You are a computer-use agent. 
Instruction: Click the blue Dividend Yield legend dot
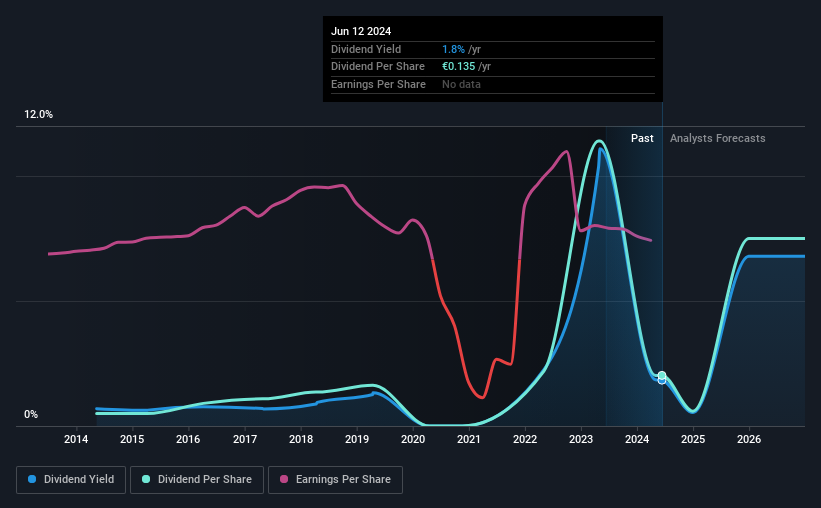32,479
